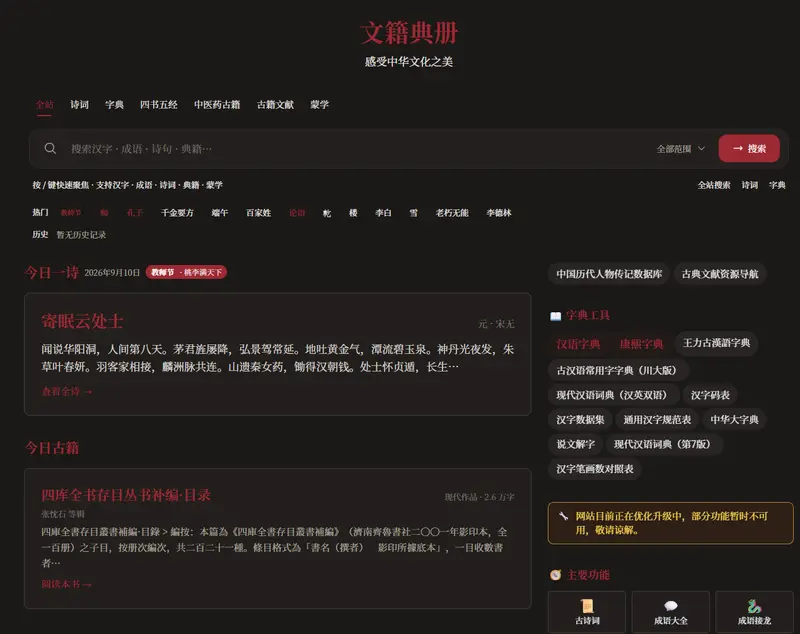Select hot keyword 老朽无能
Viewport: 800px width, 634px height.
pos(452,213)
